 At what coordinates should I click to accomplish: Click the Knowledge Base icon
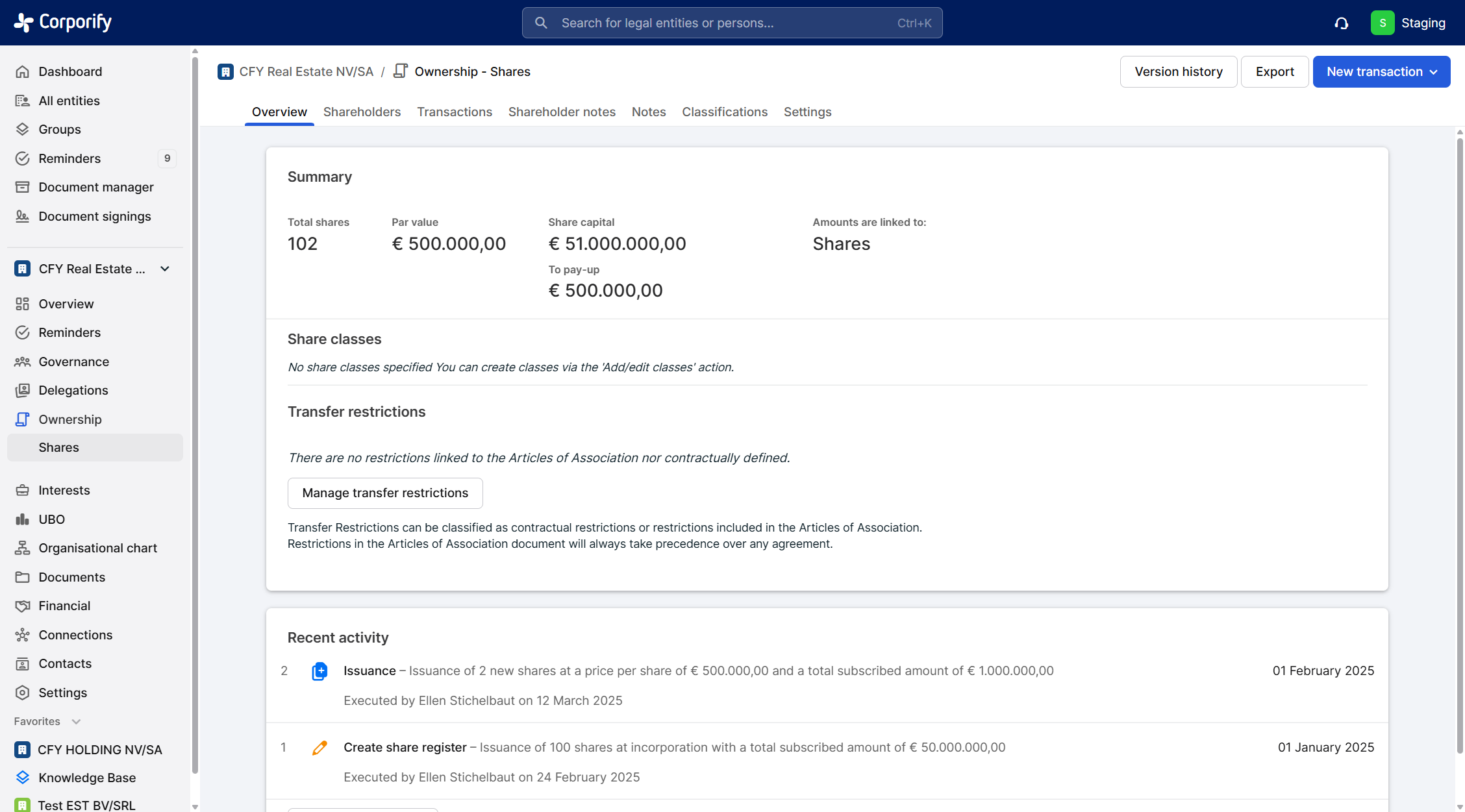[x=22, y=778]
